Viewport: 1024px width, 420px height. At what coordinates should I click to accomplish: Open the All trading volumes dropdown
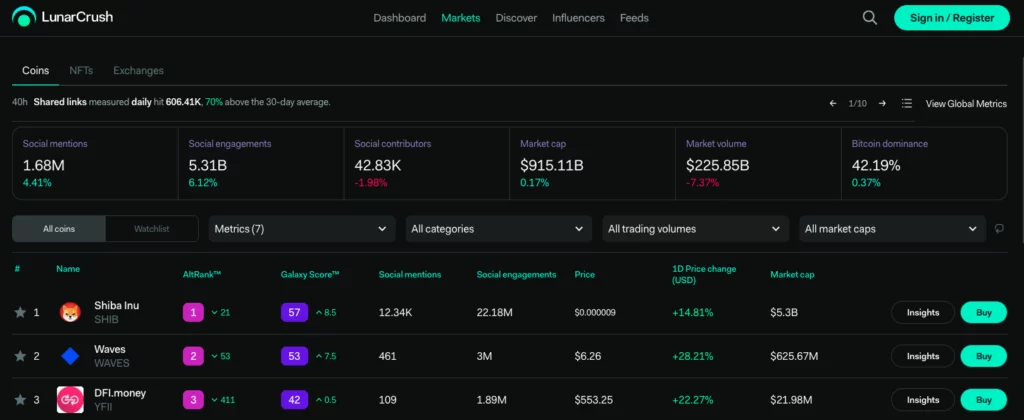tap(696, 229)
